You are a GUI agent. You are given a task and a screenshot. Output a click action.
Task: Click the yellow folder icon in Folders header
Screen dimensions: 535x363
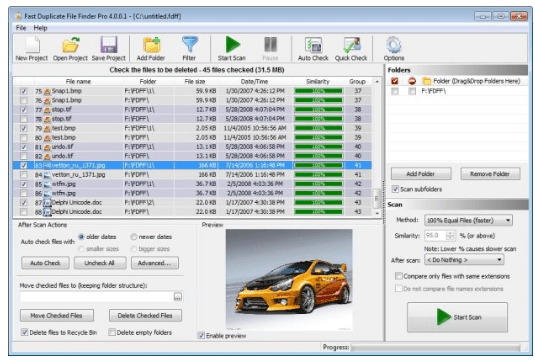pyautogui.click(x=426, y=81)
